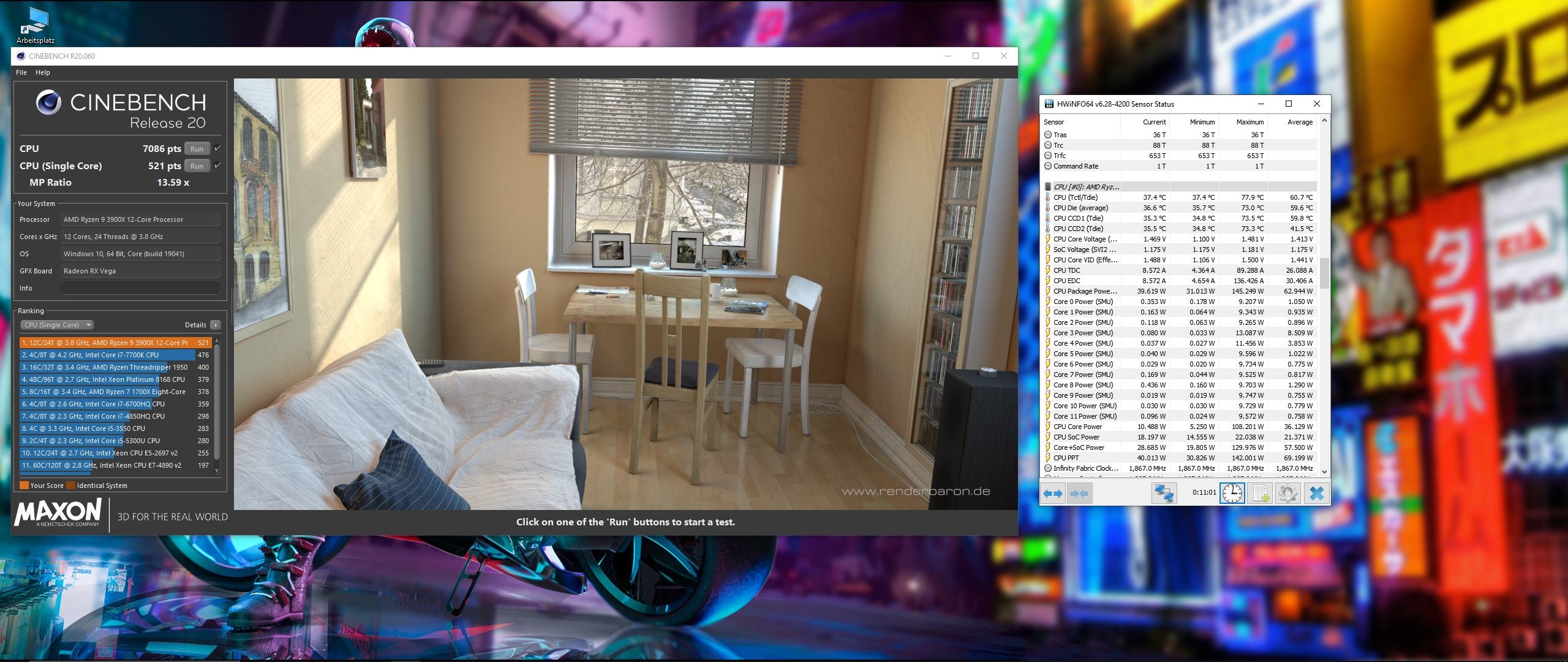The height and width of the screenshot is (662, 1568).
Task: Click CPU PPT lightning icon
Action: (1048, 458)
